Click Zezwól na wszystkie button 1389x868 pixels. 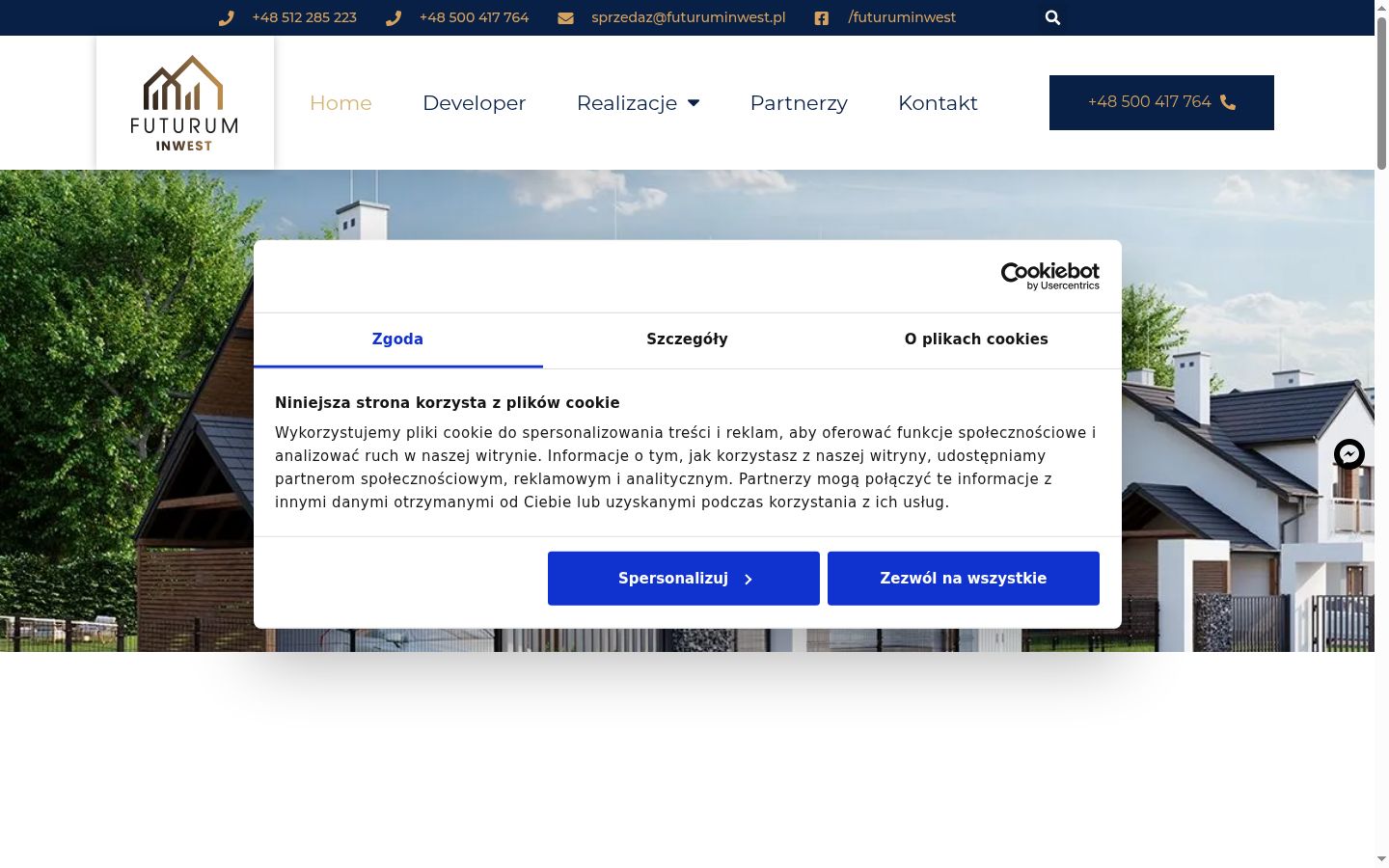(x=964, y=579)
